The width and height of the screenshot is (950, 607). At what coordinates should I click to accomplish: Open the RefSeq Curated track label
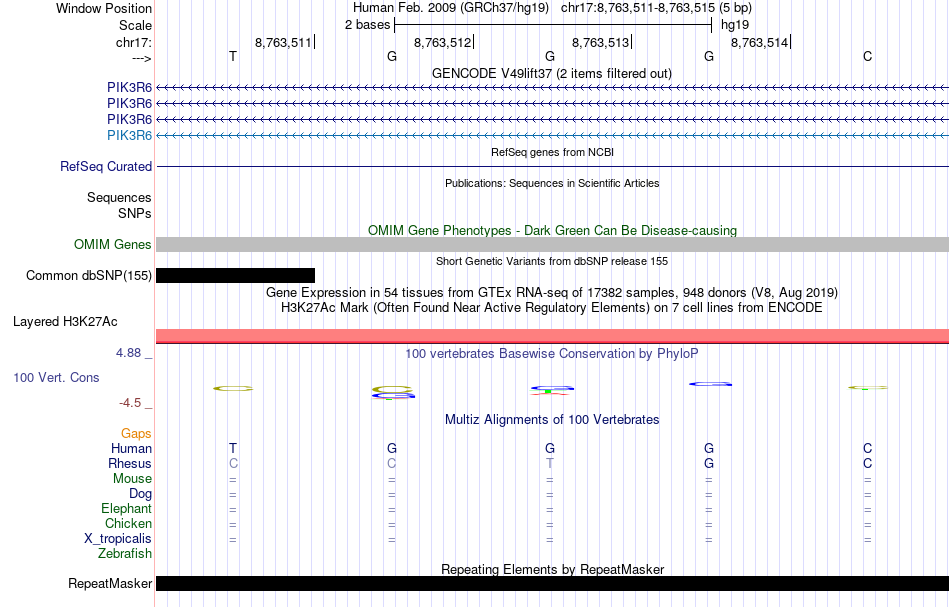click(x=105, y=167)
